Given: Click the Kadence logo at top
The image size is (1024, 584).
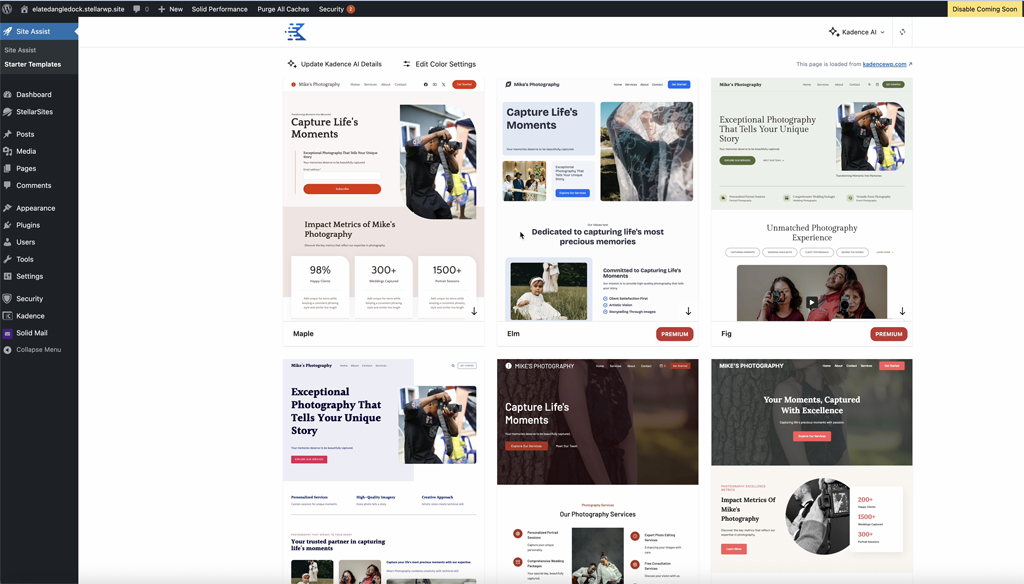Looking at the screenshot, I should (295, 31).
